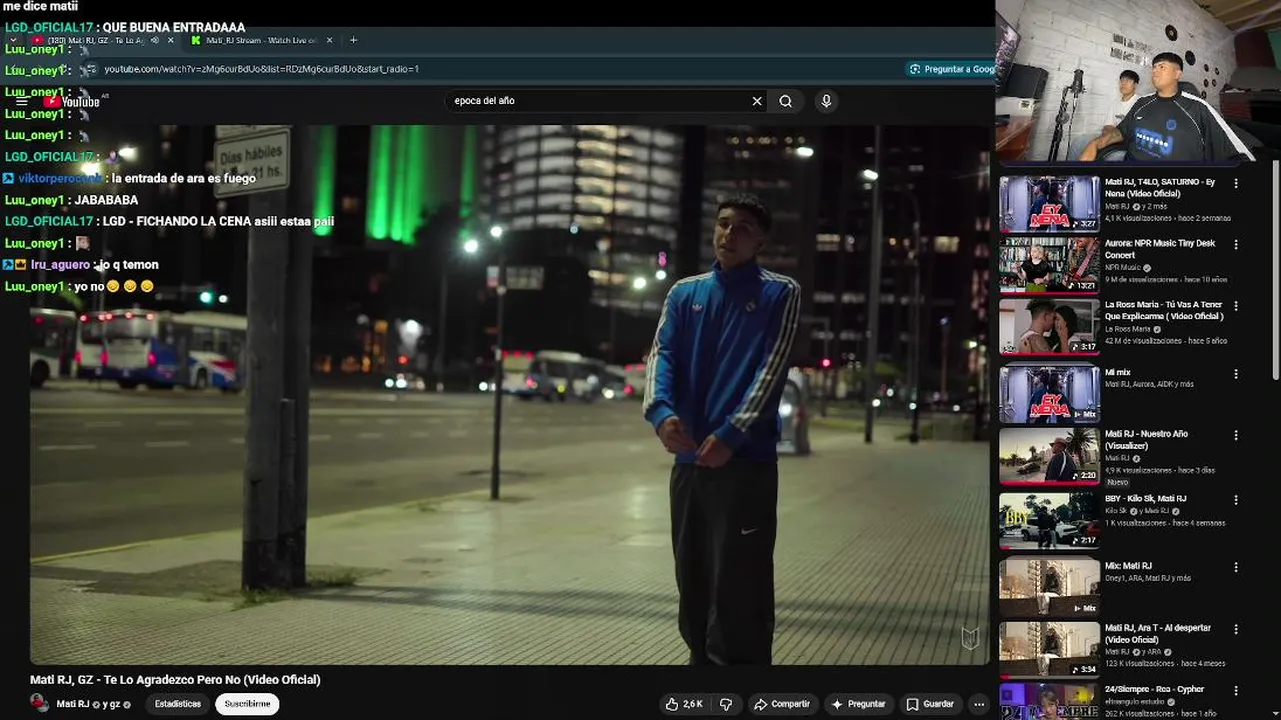Screen dimensions: 1281x720
Task: Open Al despertar video thumbnail
Action: [x=1049, y=649]
